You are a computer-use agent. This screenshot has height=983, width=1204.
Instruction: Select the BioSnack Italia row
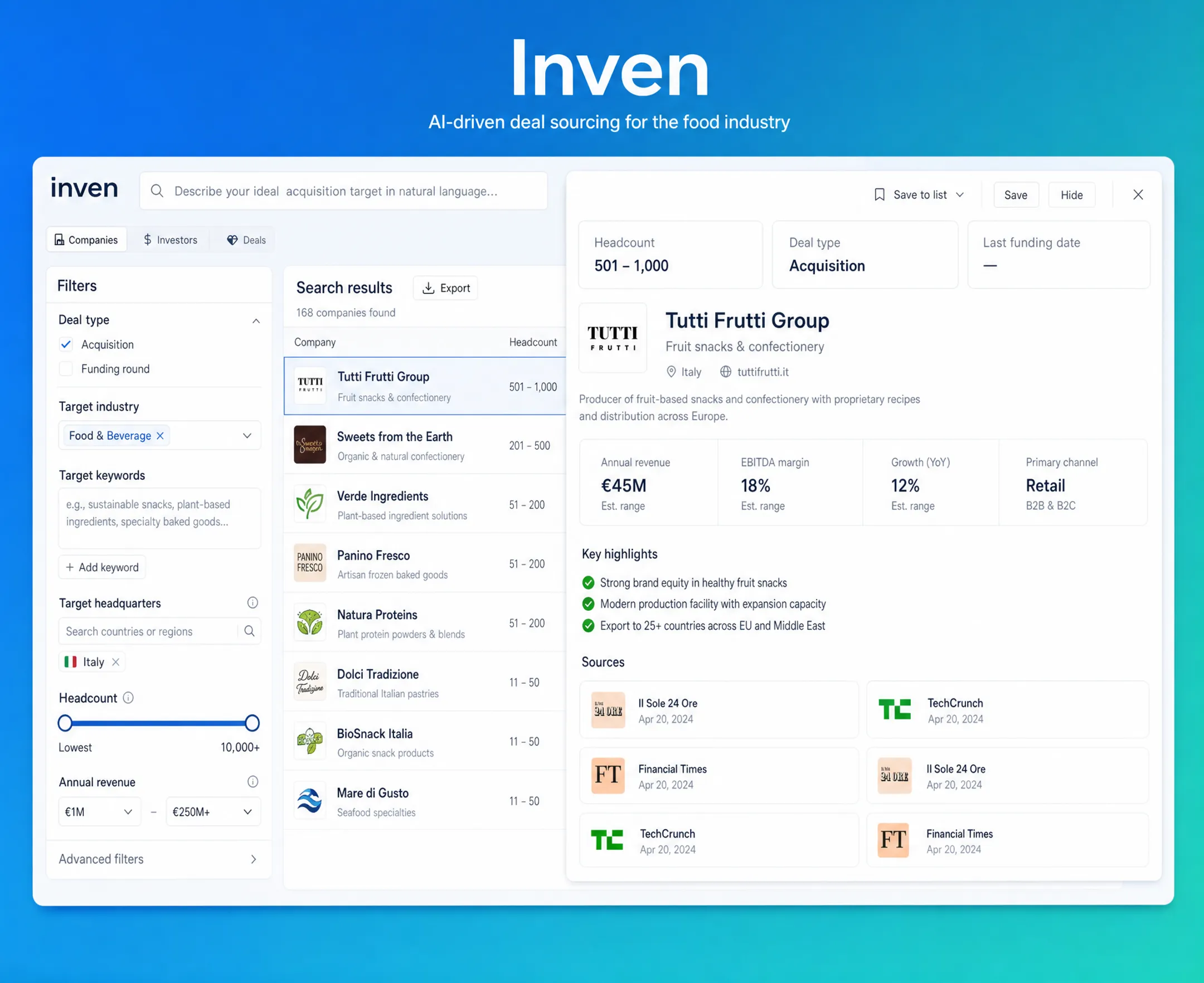coord(425,741)
